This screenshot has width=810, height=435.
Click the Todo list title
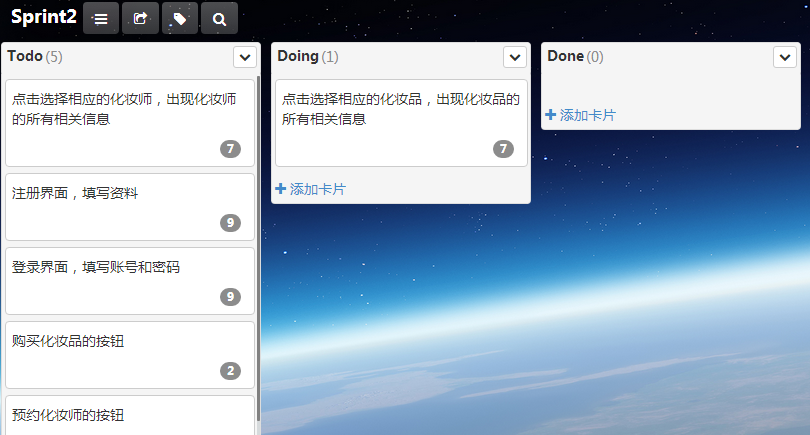coord(25,56)
